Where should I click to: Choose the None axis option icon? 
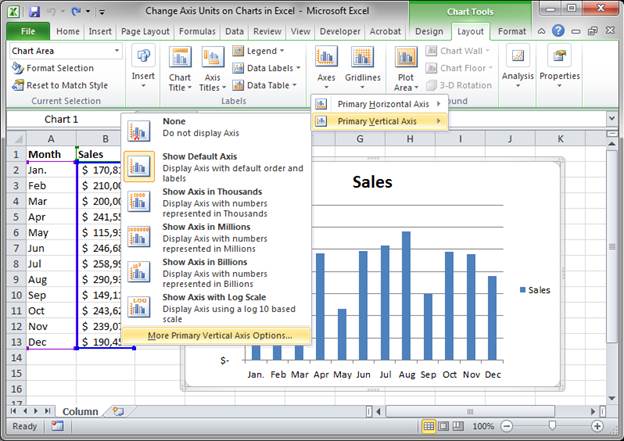pyautogui.click(x=139, y=131)
